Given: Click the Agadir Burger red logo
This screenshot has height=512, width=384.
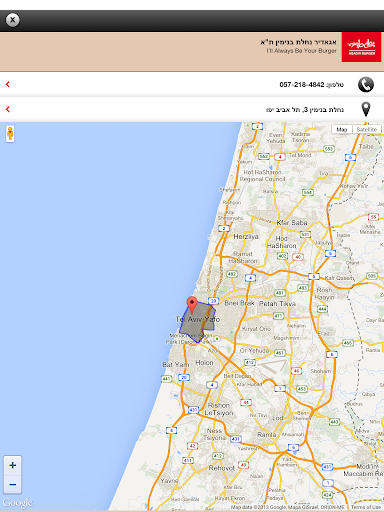Looking at the screenshot, I should tap(361, 47).
